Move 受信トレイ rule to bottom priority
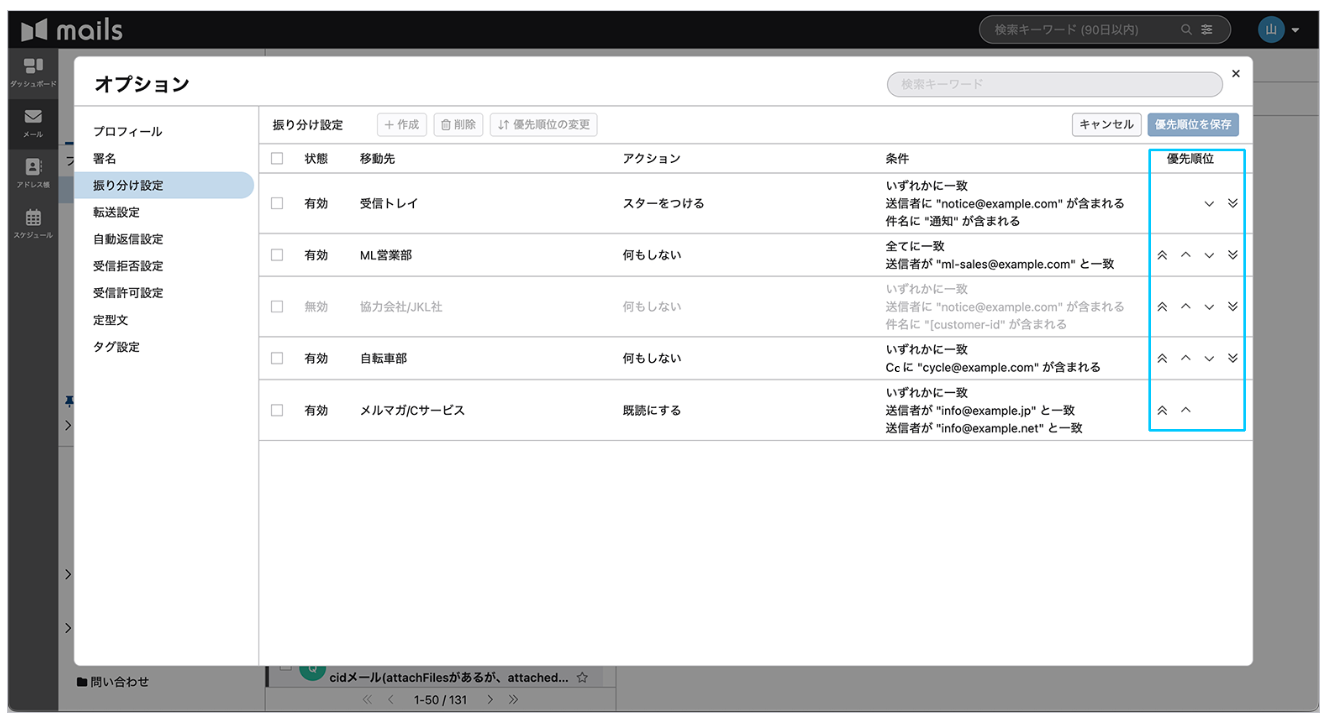 click(1232, 203)
